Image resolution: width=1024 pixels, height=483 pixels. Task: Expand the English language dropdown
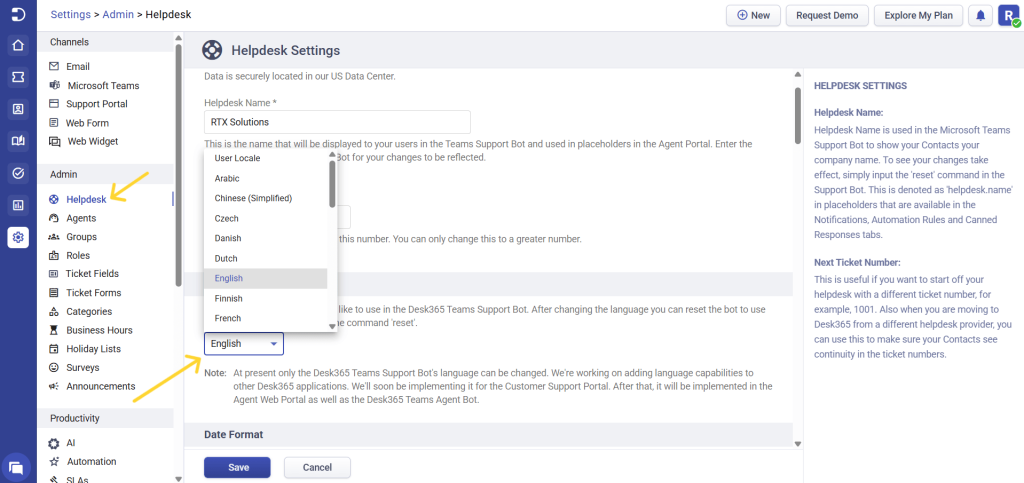[x=244, y=344]
